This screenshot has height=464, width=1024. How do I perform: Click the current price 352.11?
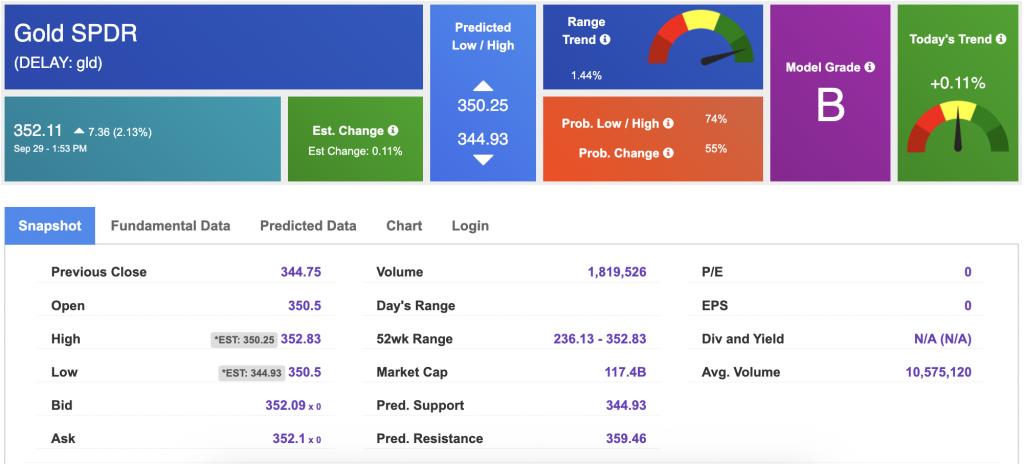pyautogui.click(x=38, y=131)
